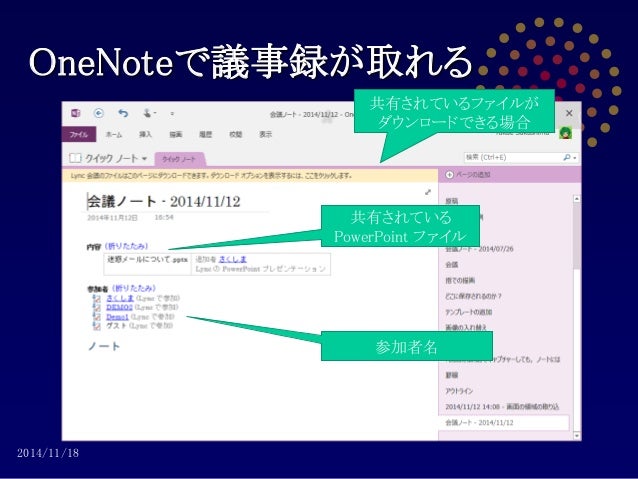This screenshot has width=638, height=479.
Task: Open the 2014/11/12 14:08 screen clipping page
Action: [502, 407]
